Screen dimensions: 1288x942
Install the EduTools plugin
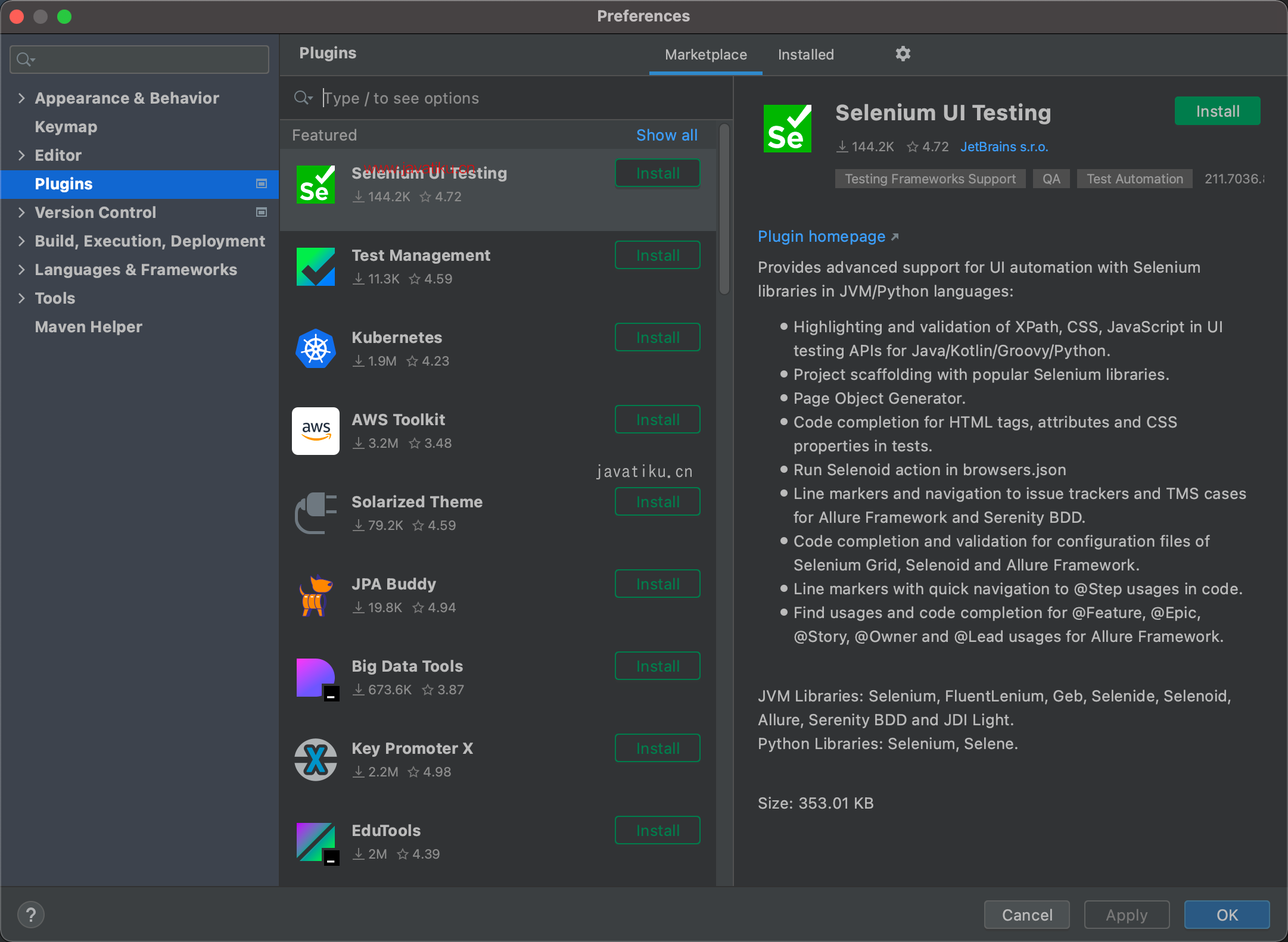(658, 831)
